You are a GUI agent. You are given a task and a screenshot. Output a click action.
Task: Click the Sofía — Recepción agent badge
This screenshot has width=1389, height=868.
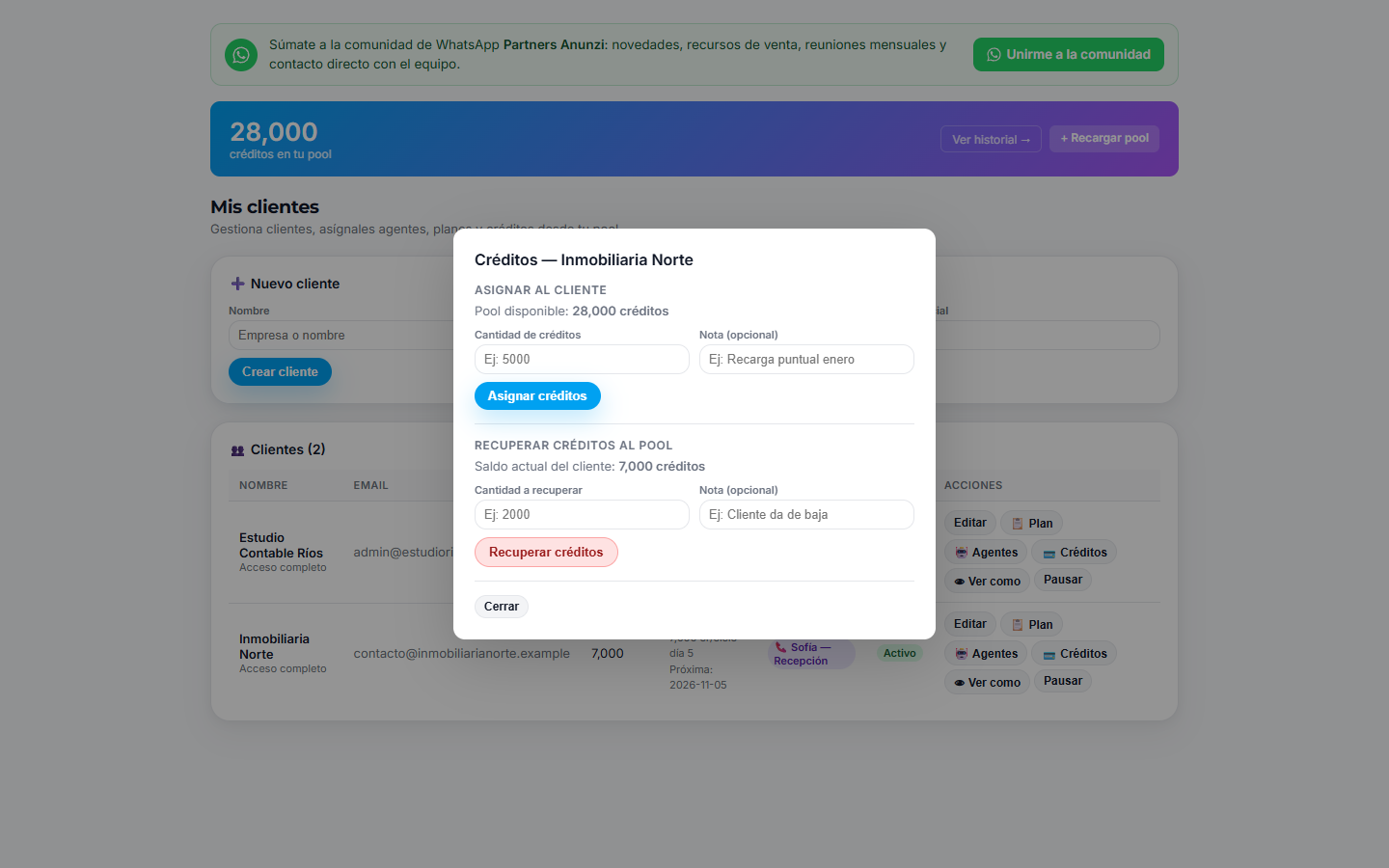click(811, 654)
